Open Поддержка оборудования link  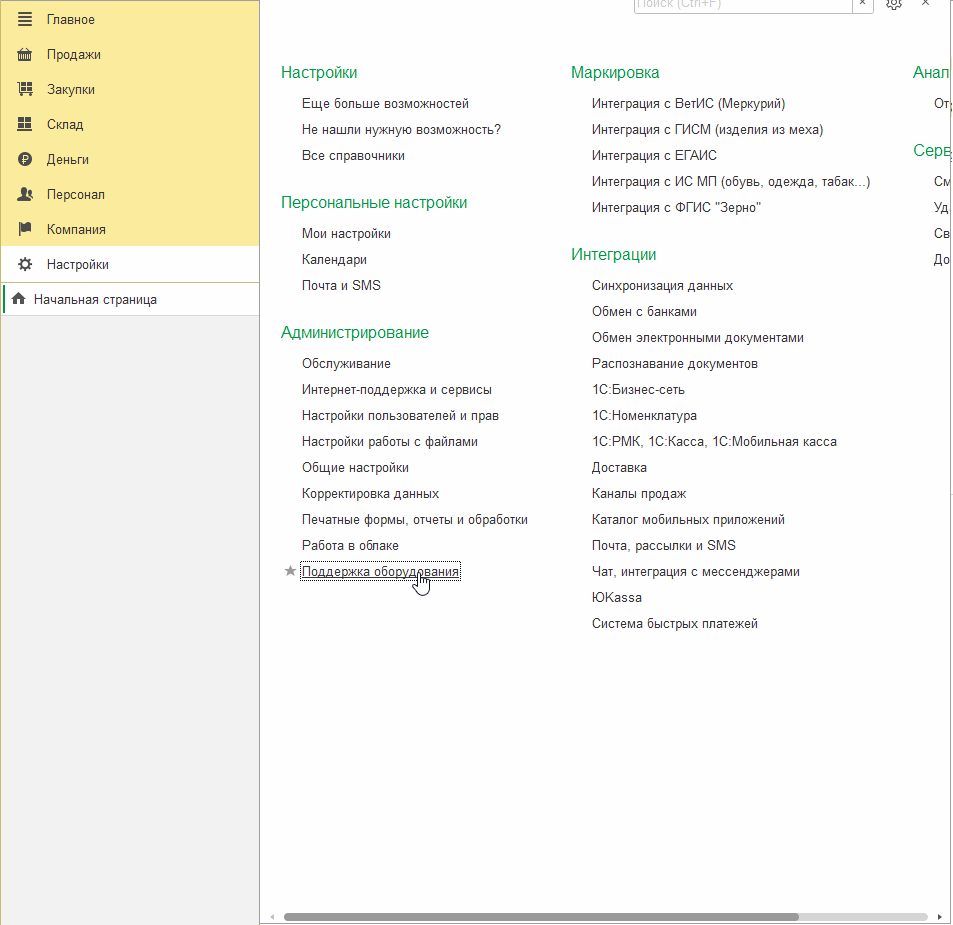coord(380,571)
